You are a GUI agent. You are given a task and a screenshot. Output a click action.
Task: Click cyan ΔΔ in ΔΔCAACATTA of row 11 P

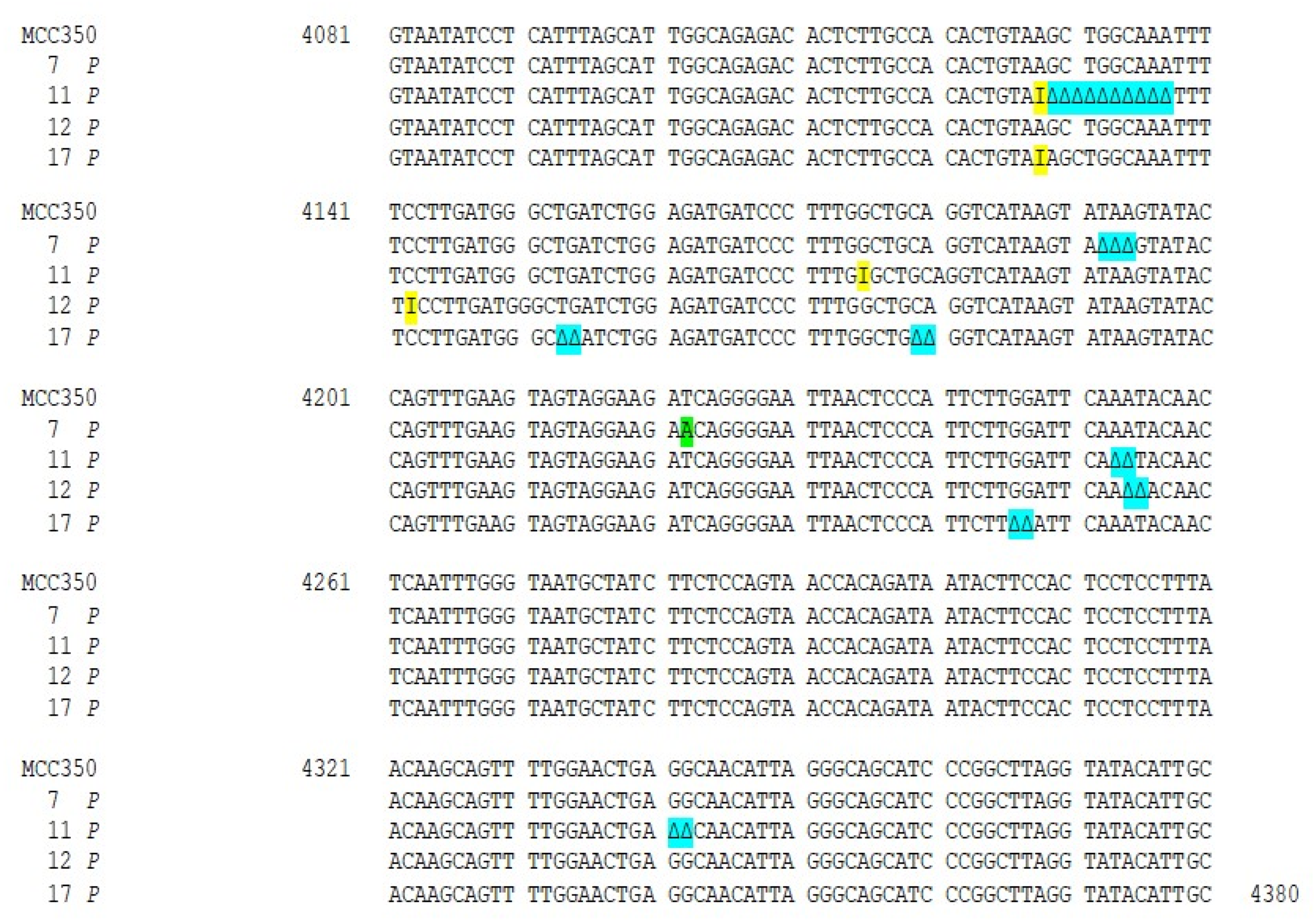680,832
